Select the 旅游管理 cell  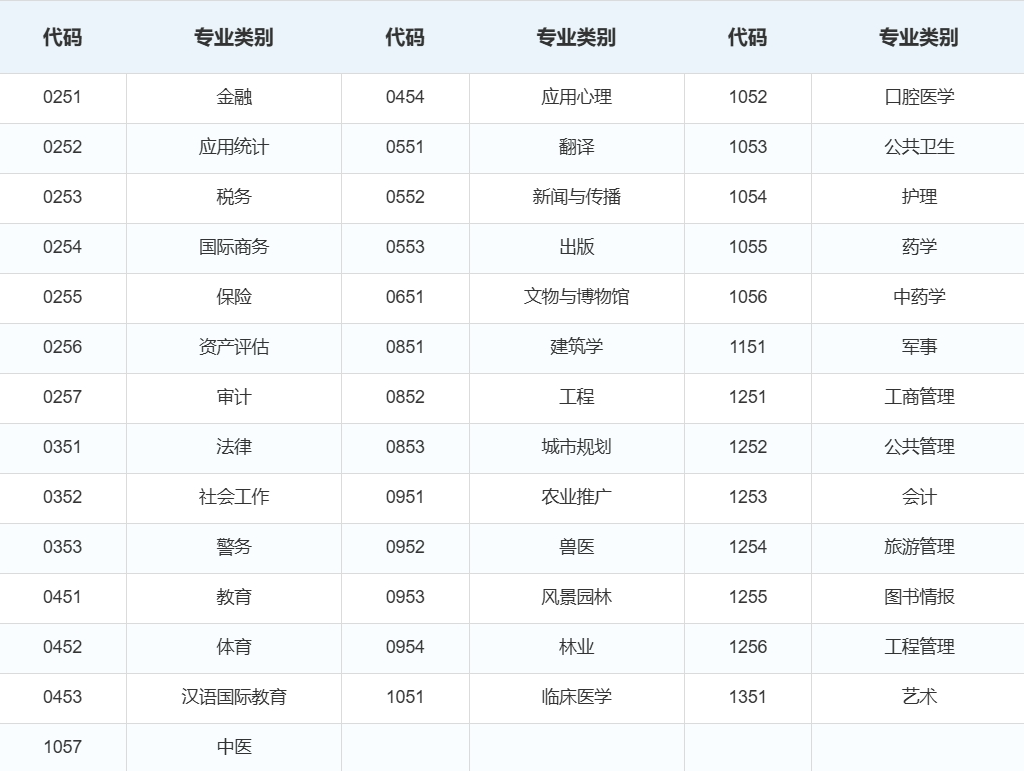click(919, 547)
